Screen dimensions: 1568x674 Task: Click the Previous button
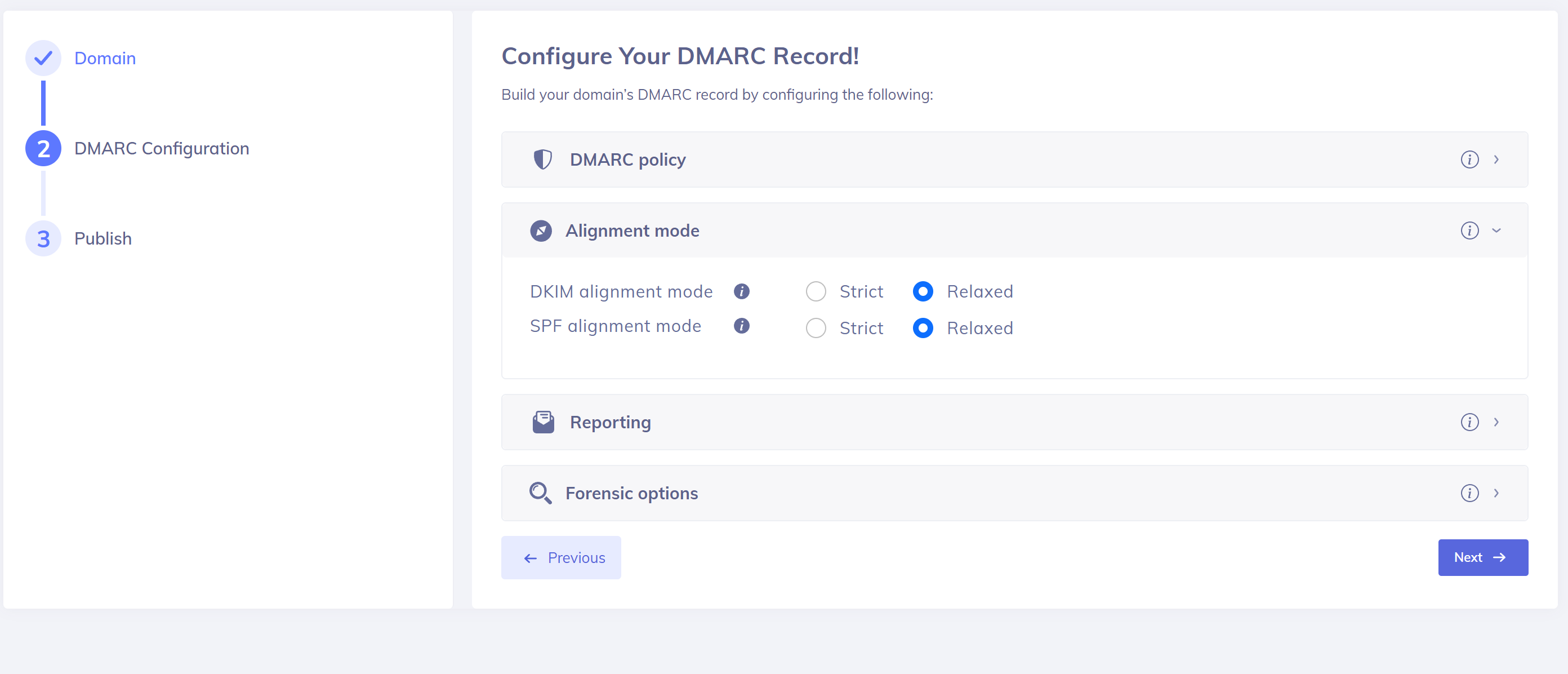pos(560,558)
